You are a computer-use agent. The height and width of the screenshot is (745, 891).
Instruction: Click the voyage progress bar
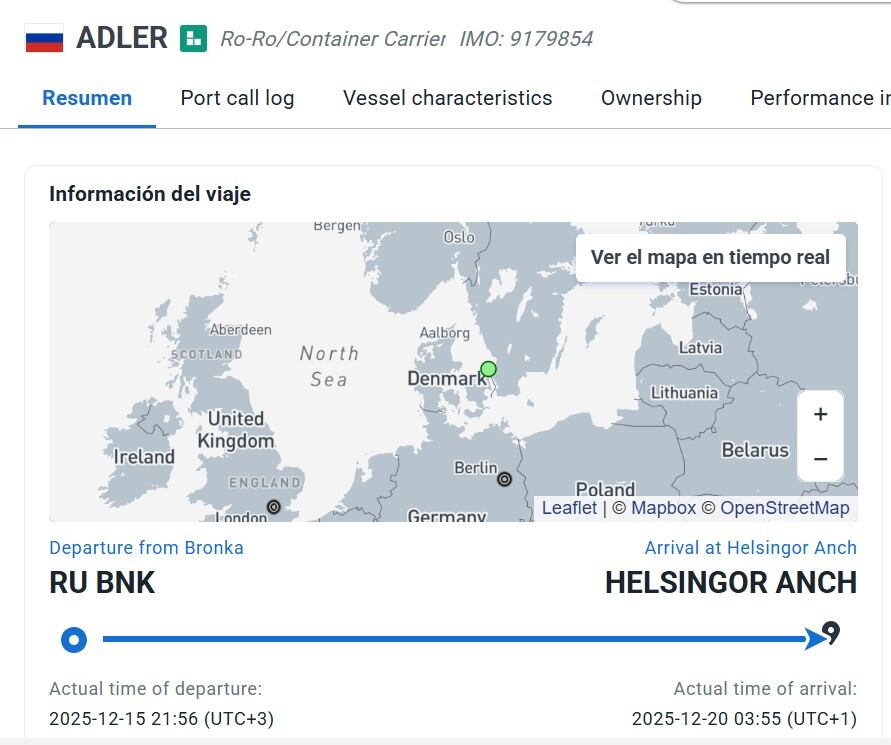click(450, 639)
